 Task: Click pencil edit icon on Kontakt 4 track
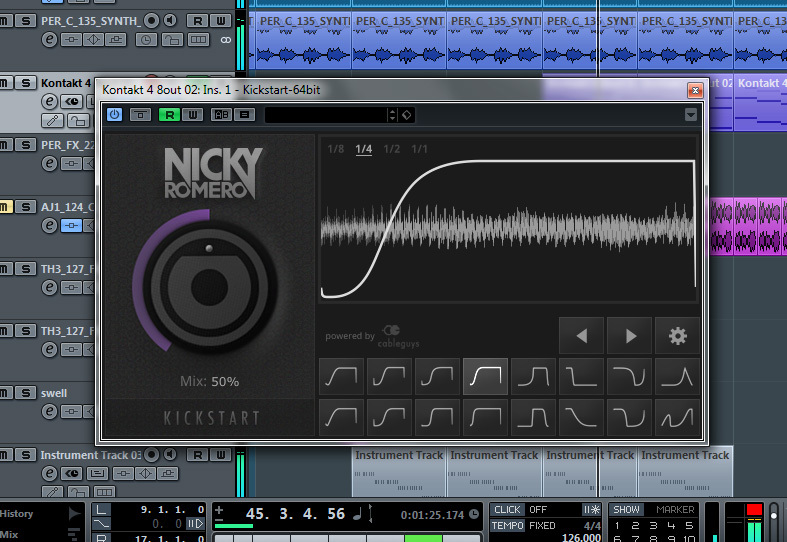pyautogui.click(x=52, y=120)
